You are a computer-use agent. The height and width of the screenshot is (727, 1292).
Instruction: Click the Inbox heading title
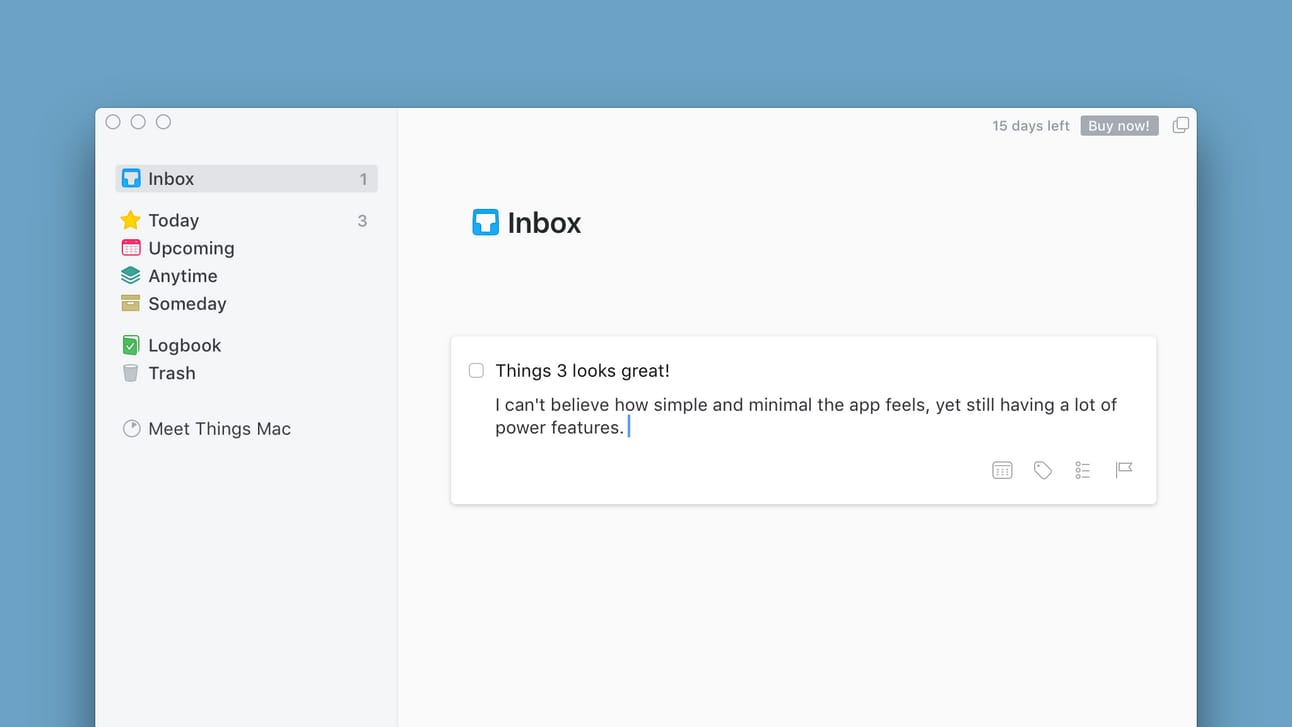click(544, 222)
